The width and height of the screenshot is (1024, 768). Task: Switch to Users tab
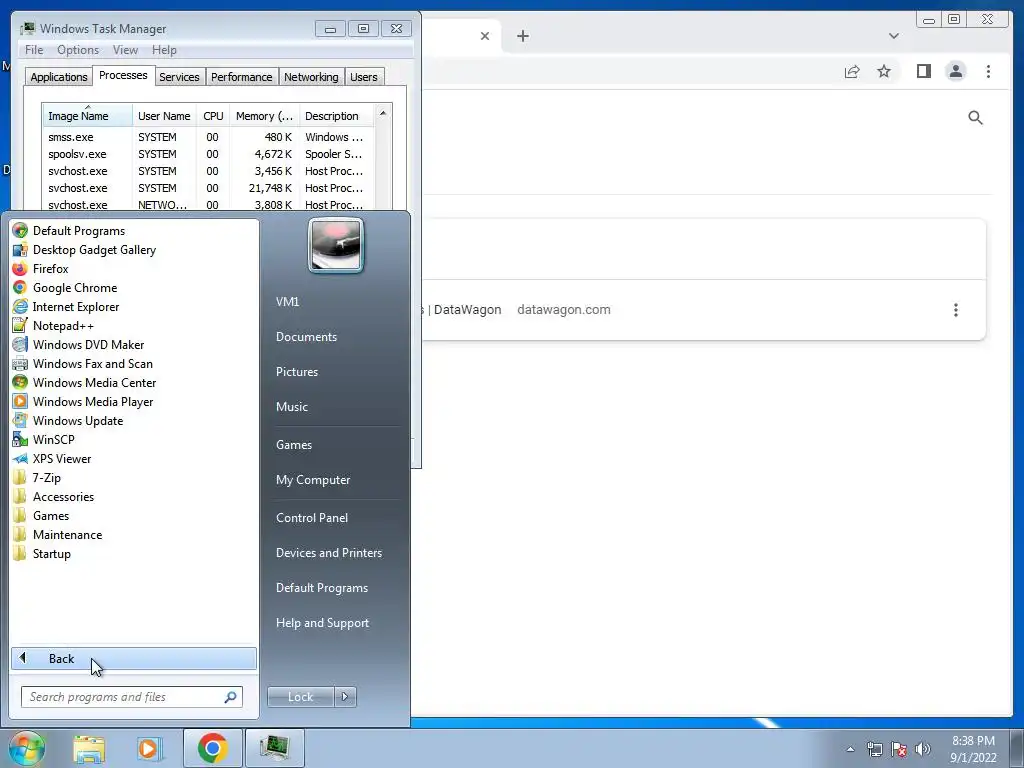[x=363, y=77]
